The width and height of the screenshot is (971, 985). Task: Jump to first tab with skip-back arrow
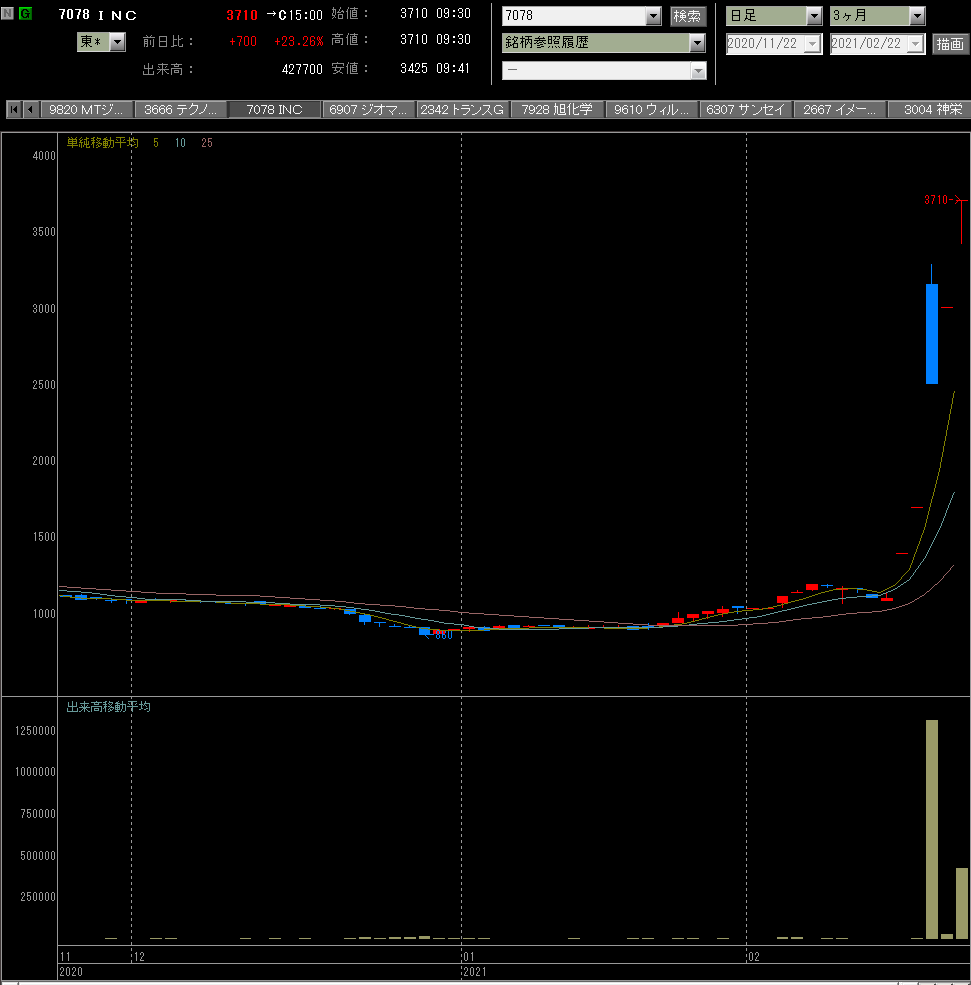click(14, 109)
